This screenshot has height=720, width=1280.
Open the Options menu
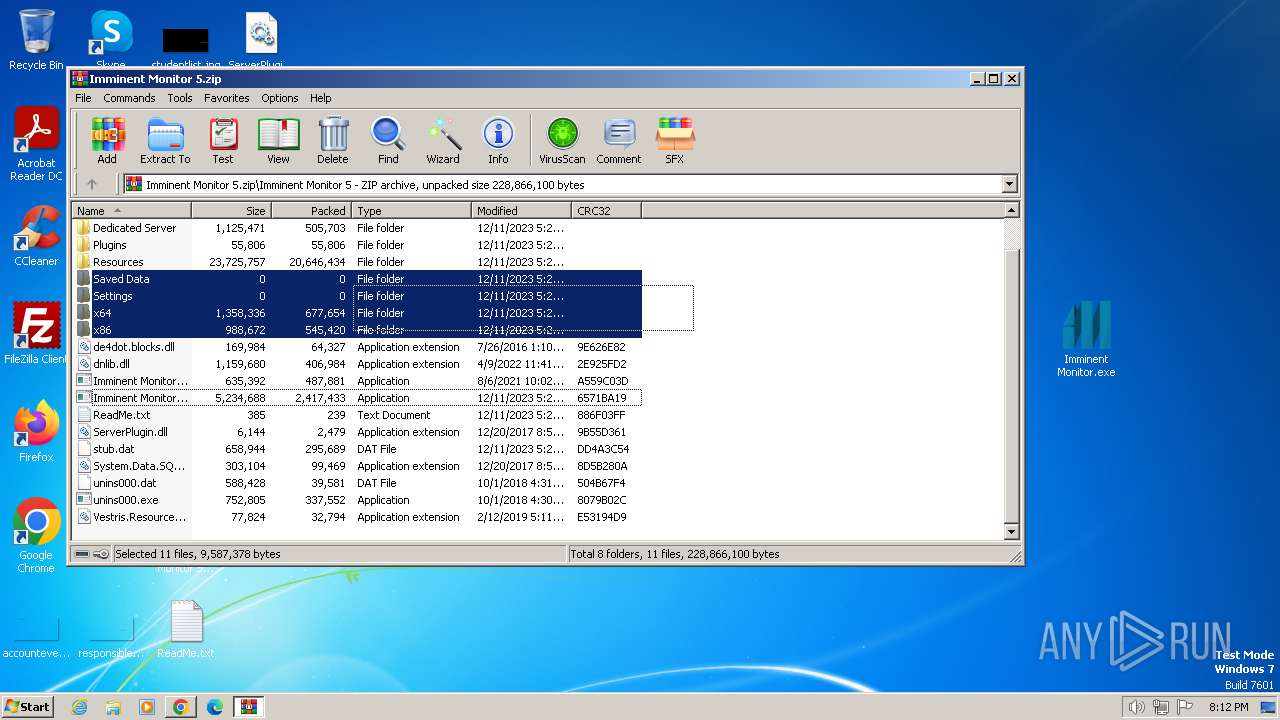click(280, 98)
